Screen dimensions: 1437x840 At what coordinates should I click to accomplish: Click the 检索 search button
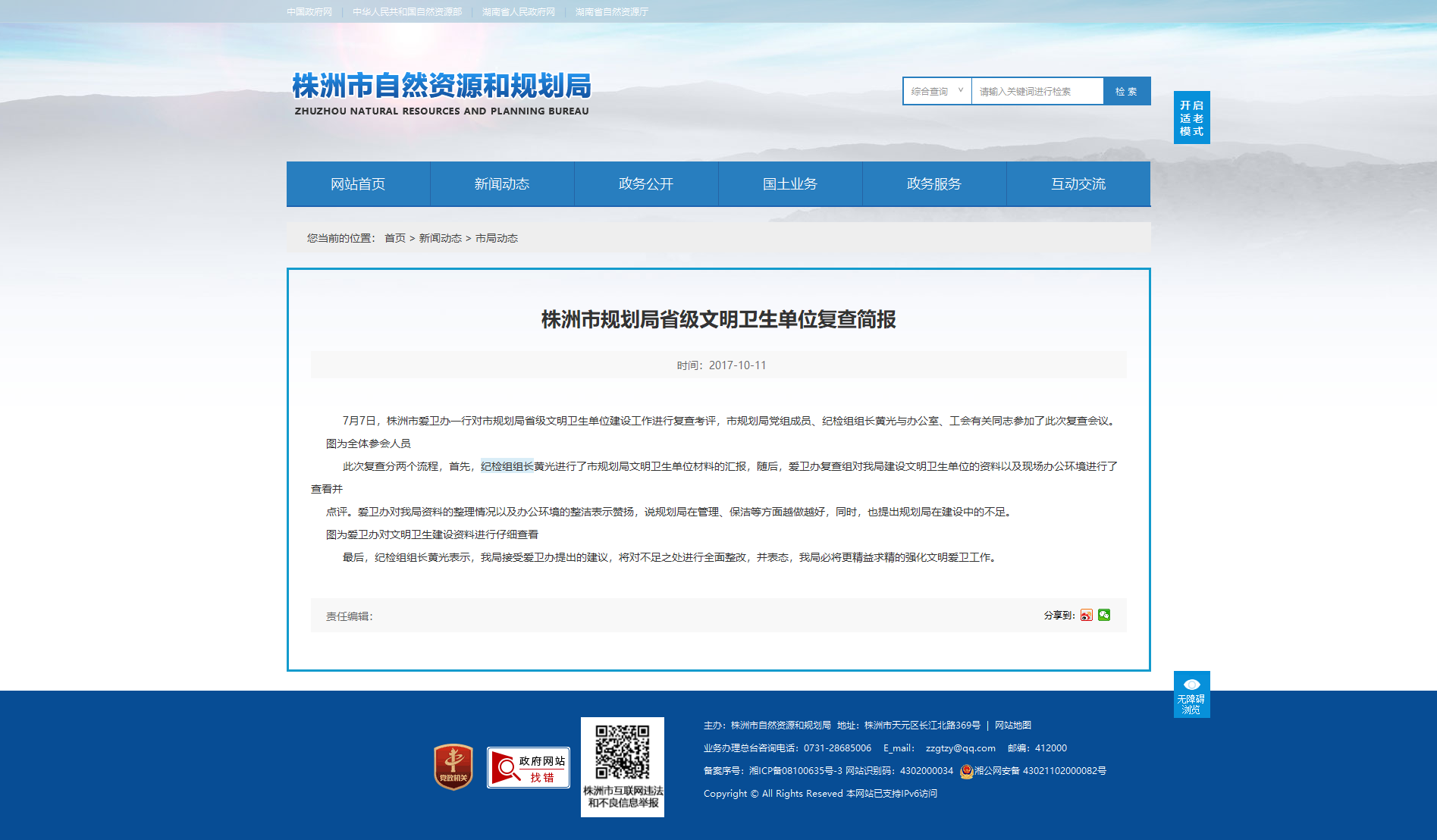1127,91
